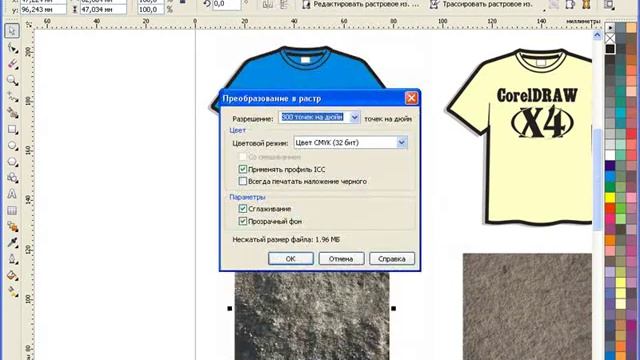640x360 pixels.
Task: Select the dark stone texture under dialog
Action: click(312, 316)
